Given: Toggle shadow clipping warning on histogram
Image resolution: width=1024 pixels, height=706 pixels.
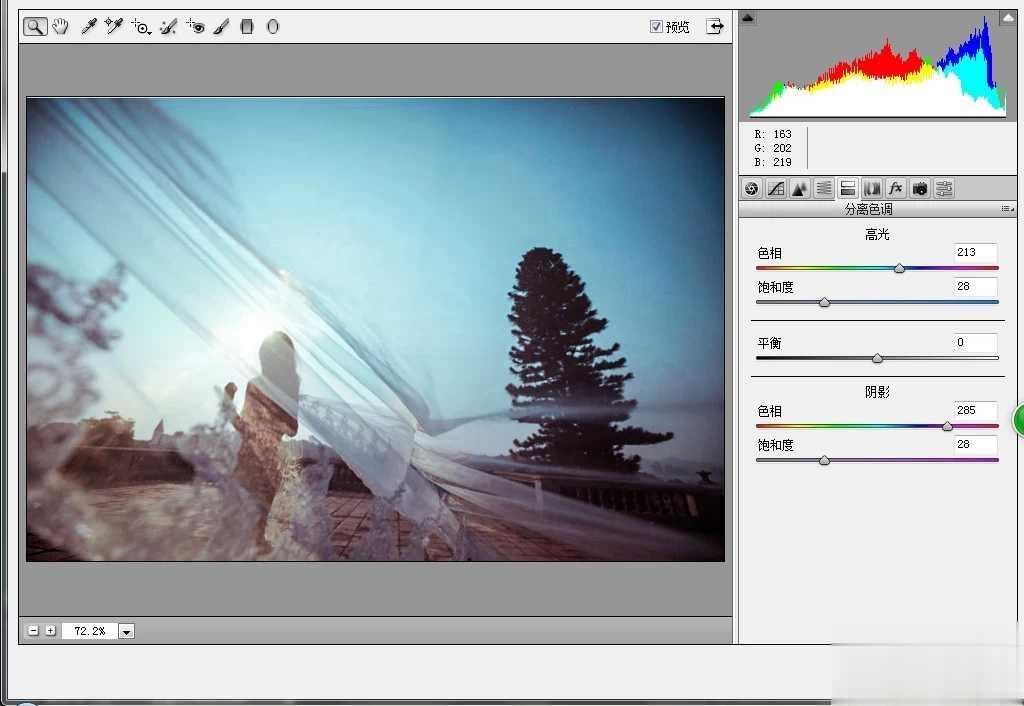Looking at the screenshot, I should click(749, 19).
